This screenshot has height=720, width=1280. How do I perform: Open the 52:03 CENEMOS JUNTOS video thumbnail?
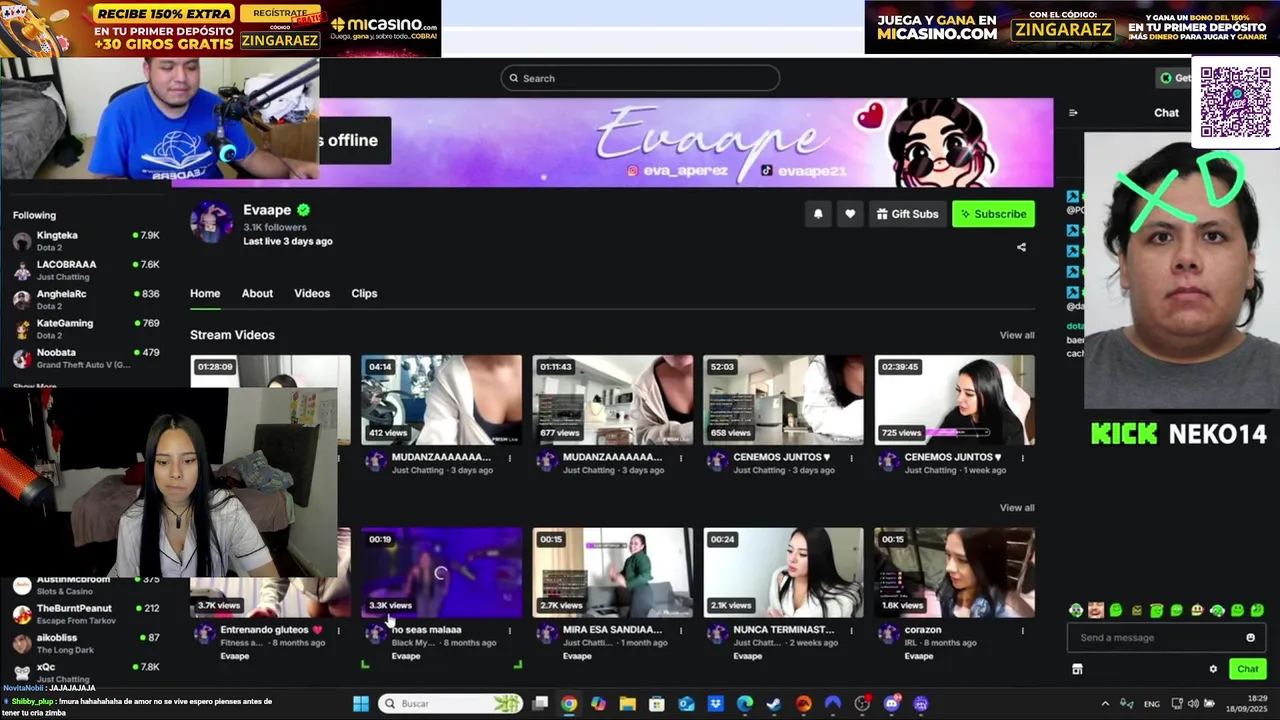(x=783, y=400)
